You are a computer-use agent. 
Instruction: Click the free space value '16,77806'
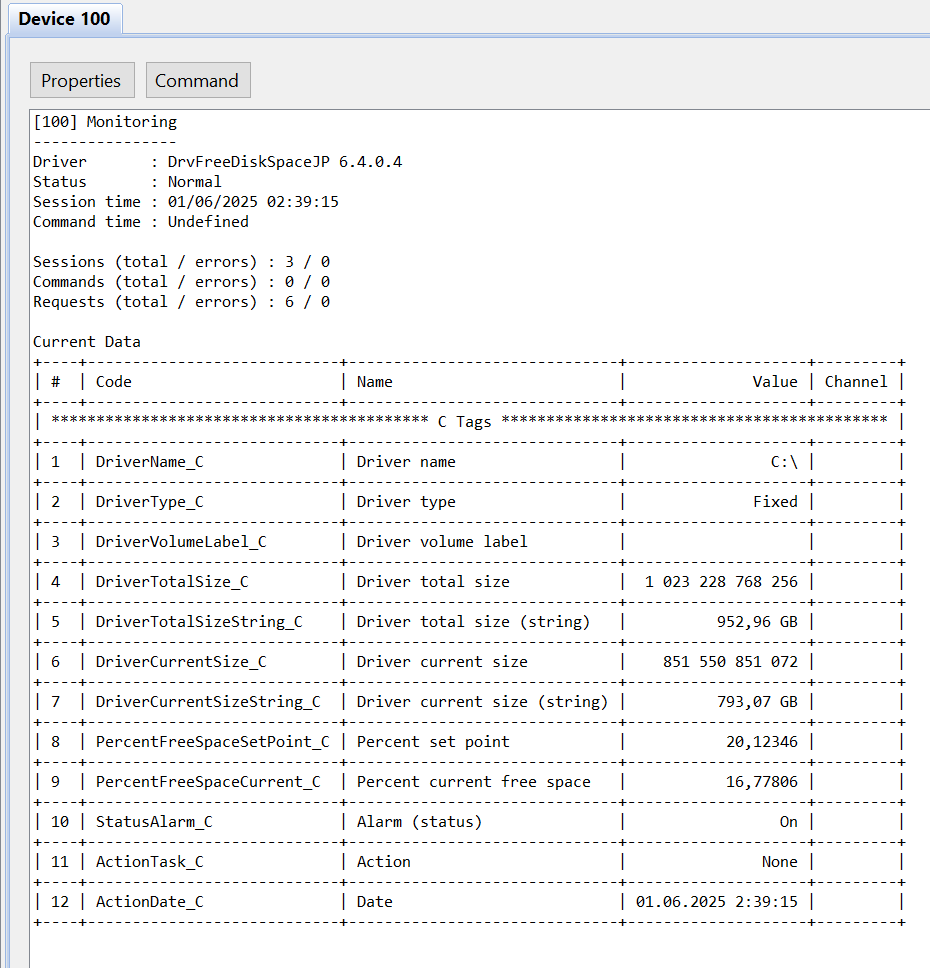point(762,782)
